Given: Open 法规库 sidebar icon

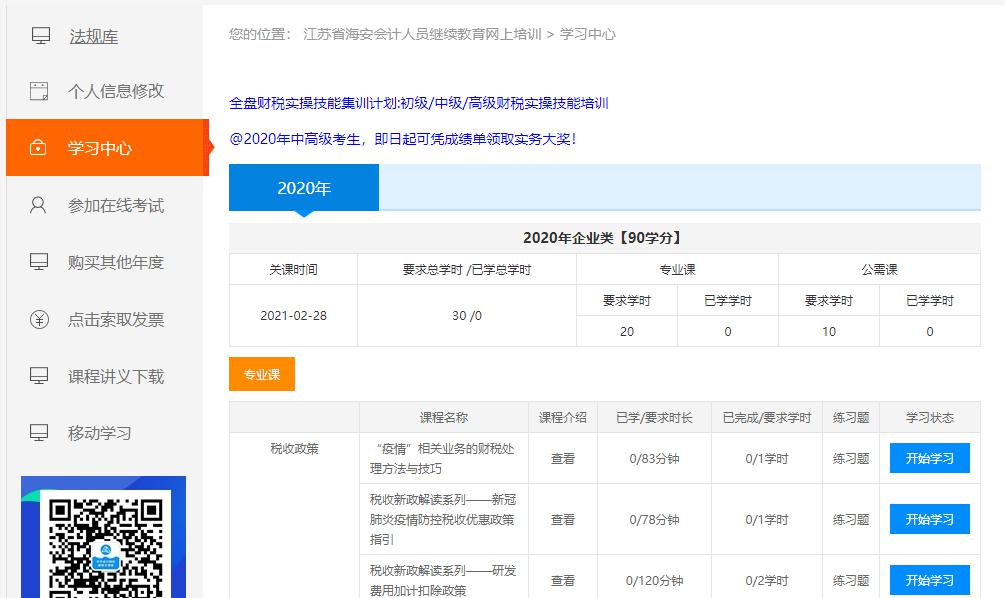Looking at the screenshot, I should pyautogui.click(x=38, y=34).
